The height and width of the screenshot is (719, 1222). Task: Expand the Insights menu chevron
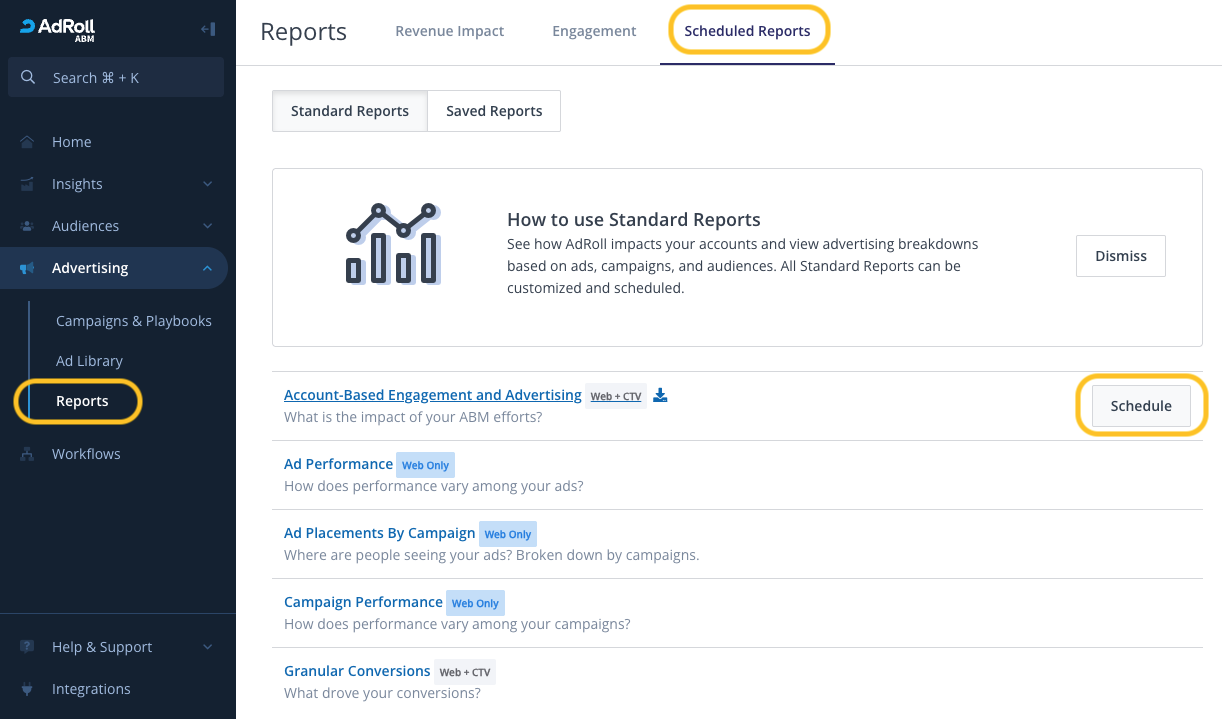click(x=207, y=184)
